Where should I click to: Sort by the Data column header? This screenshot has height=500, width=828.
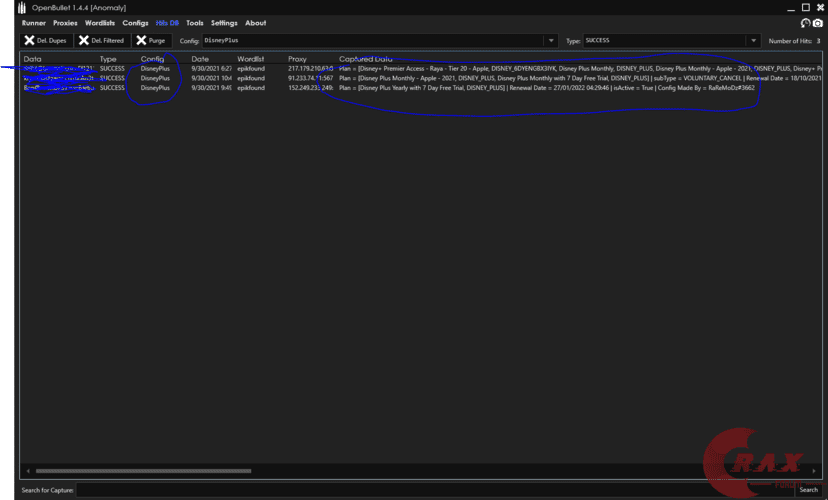point(32,59)
